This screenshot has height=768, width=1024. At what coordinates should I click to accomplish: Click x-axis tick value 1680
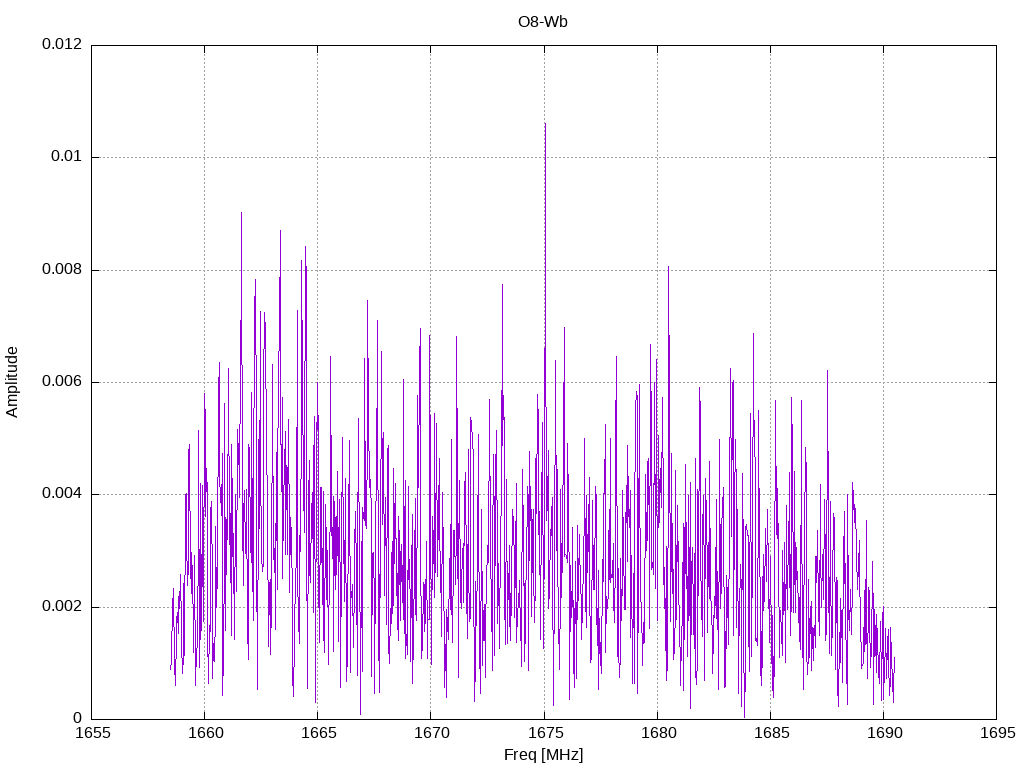(x=658, y=733)
